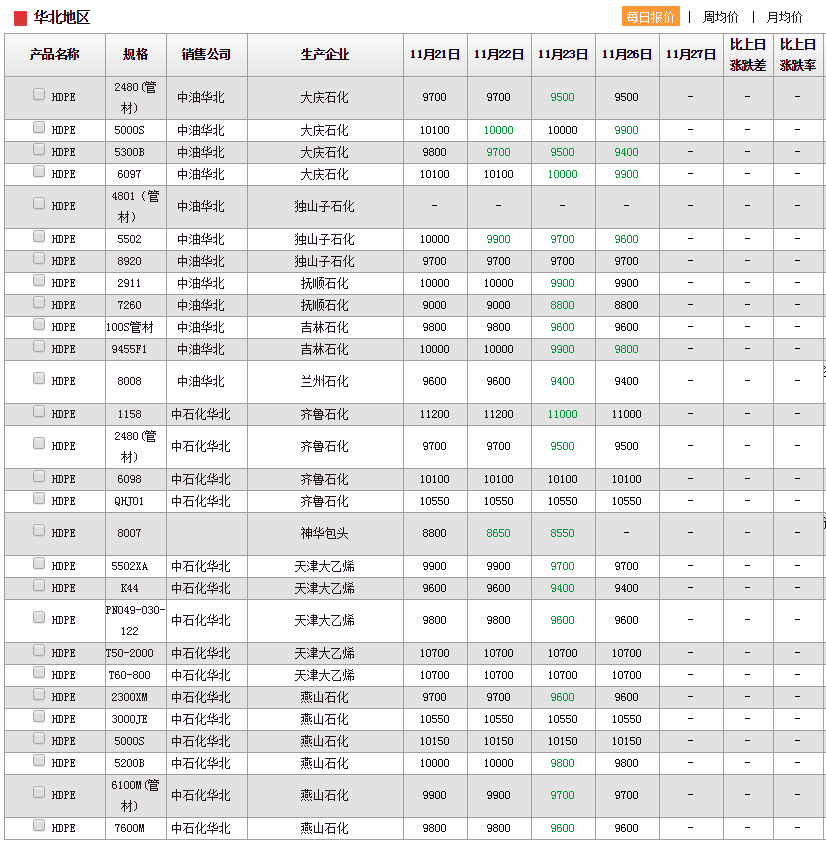Screen dimensions: 826x844
Task: Tick checkbox for HDPE 1158 row
Action: (x=39, y=411)
